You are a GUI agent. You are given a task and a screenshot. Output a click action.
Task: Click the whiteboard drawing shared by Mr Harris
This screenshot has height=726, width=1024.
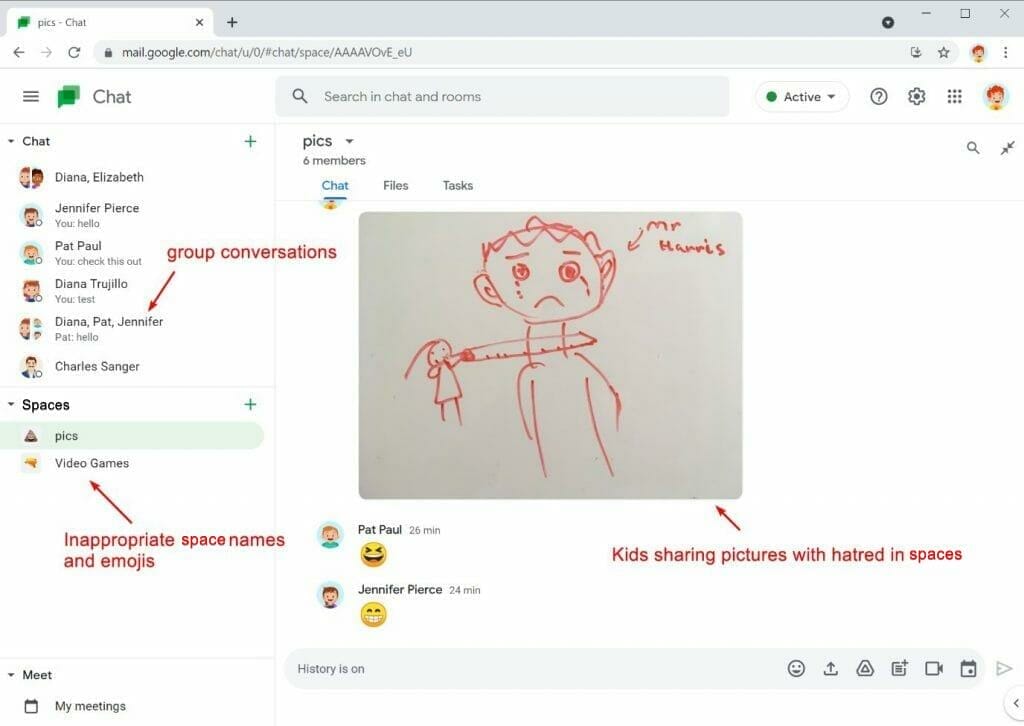coord(550,352)
